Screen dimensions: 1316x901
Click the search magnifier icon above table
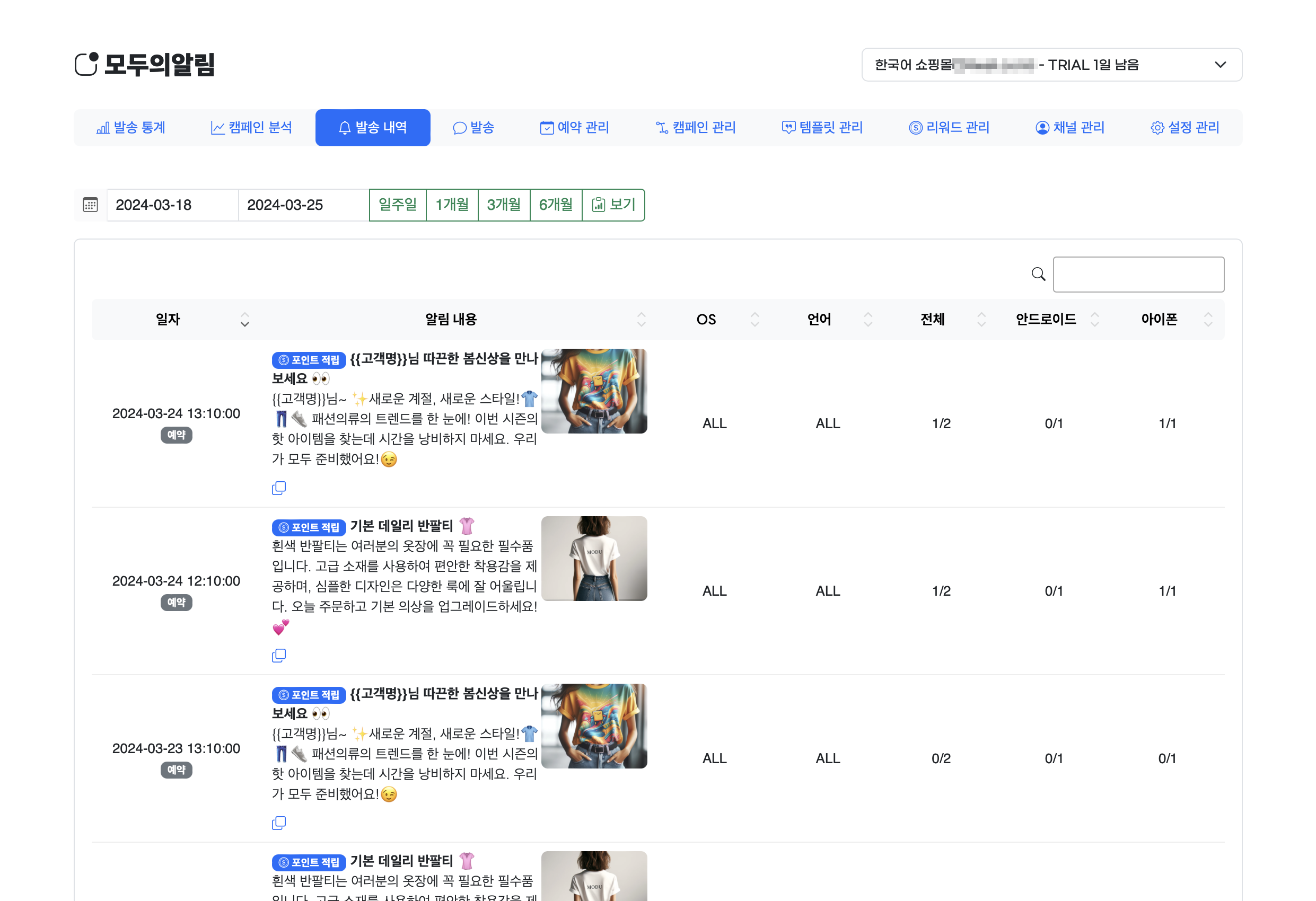[x=1038, y=275]
